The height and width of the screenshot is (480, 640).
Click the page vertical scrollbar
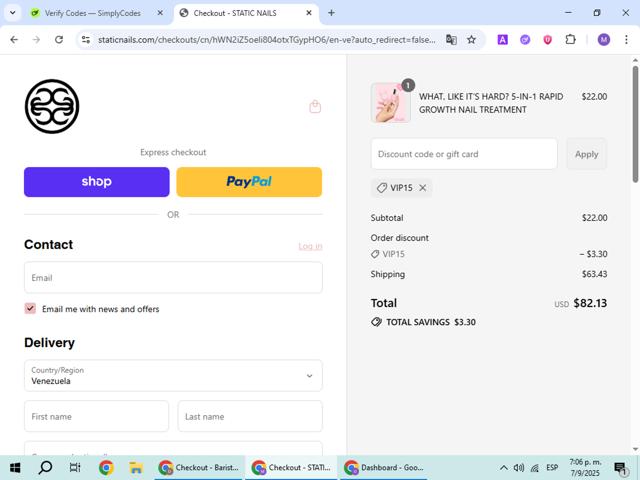[635, 124]
